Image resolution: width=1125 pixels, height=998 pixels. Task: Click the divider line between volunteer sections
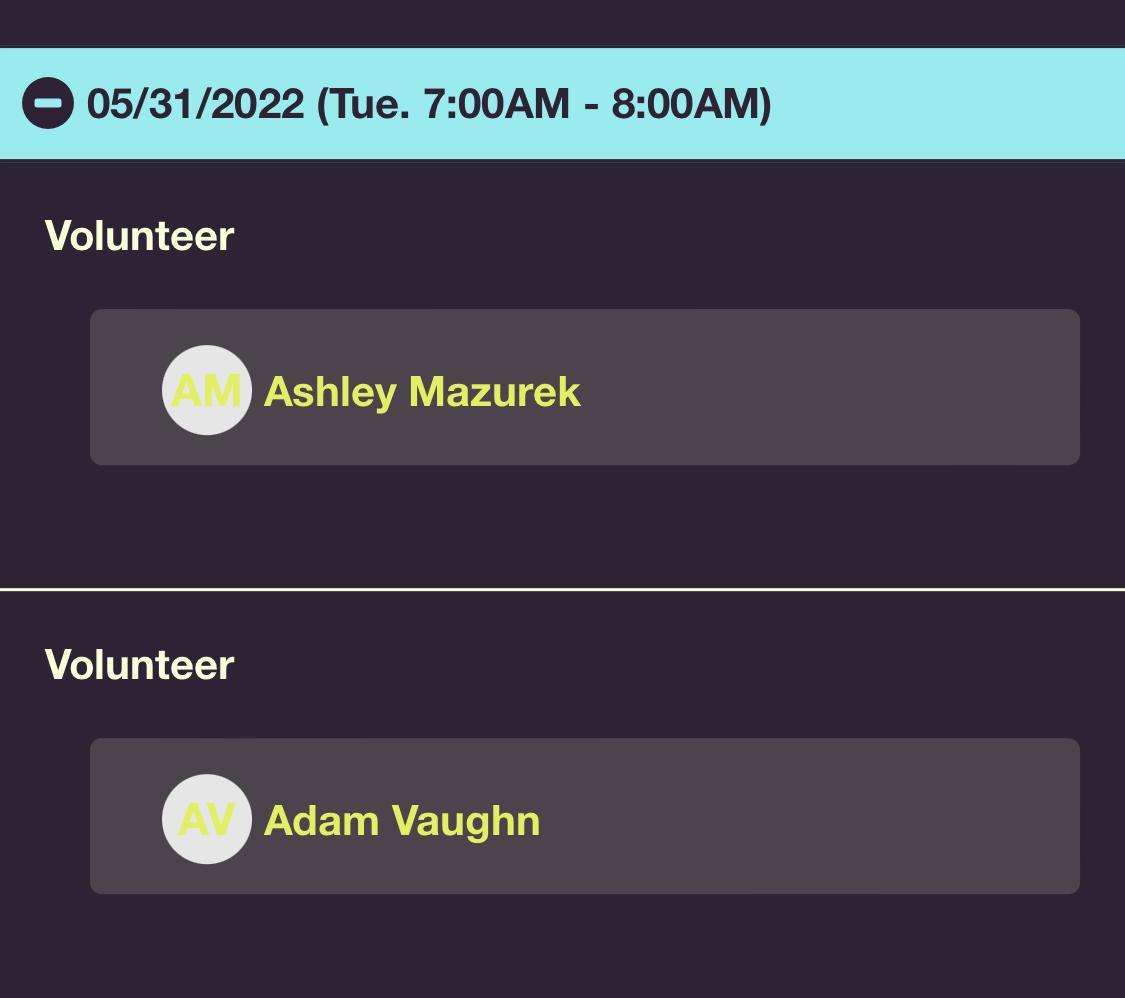pyautogui.click(x=562, y=590)
